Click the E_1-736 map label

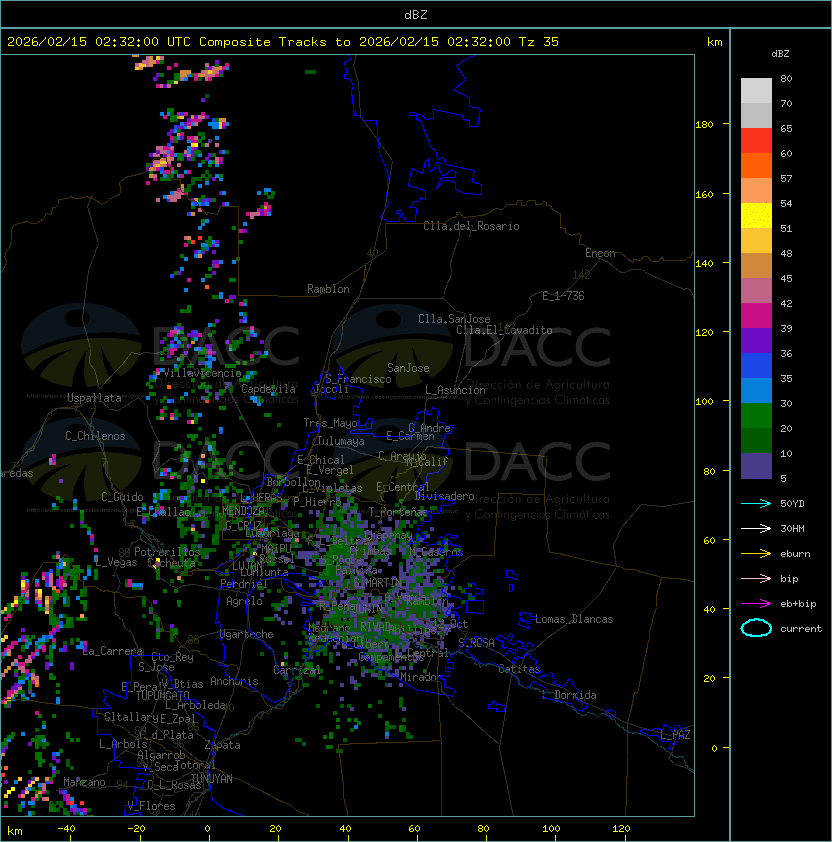tap(563, 296)
